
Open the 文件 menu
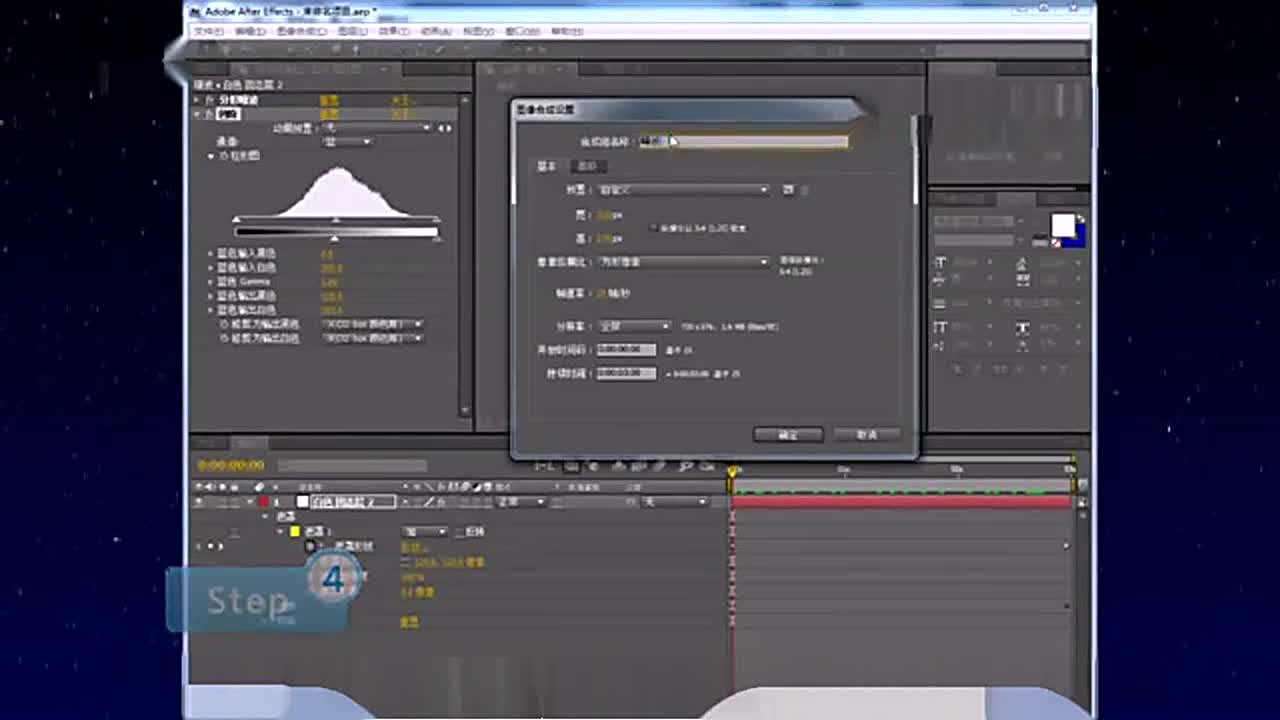point(210,32)
